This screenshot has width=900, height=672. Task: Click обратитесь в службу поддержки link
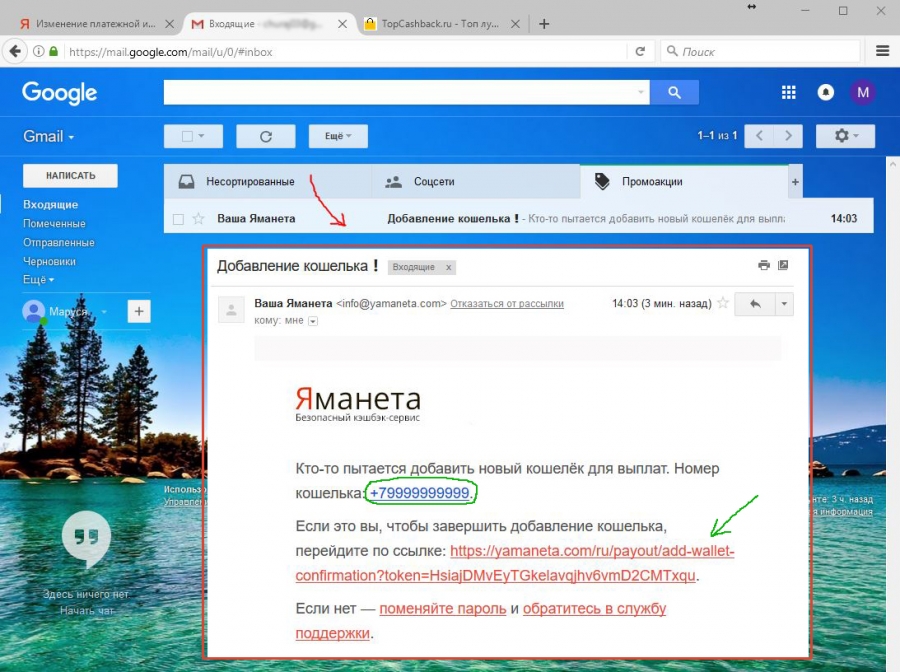point(481,621)
